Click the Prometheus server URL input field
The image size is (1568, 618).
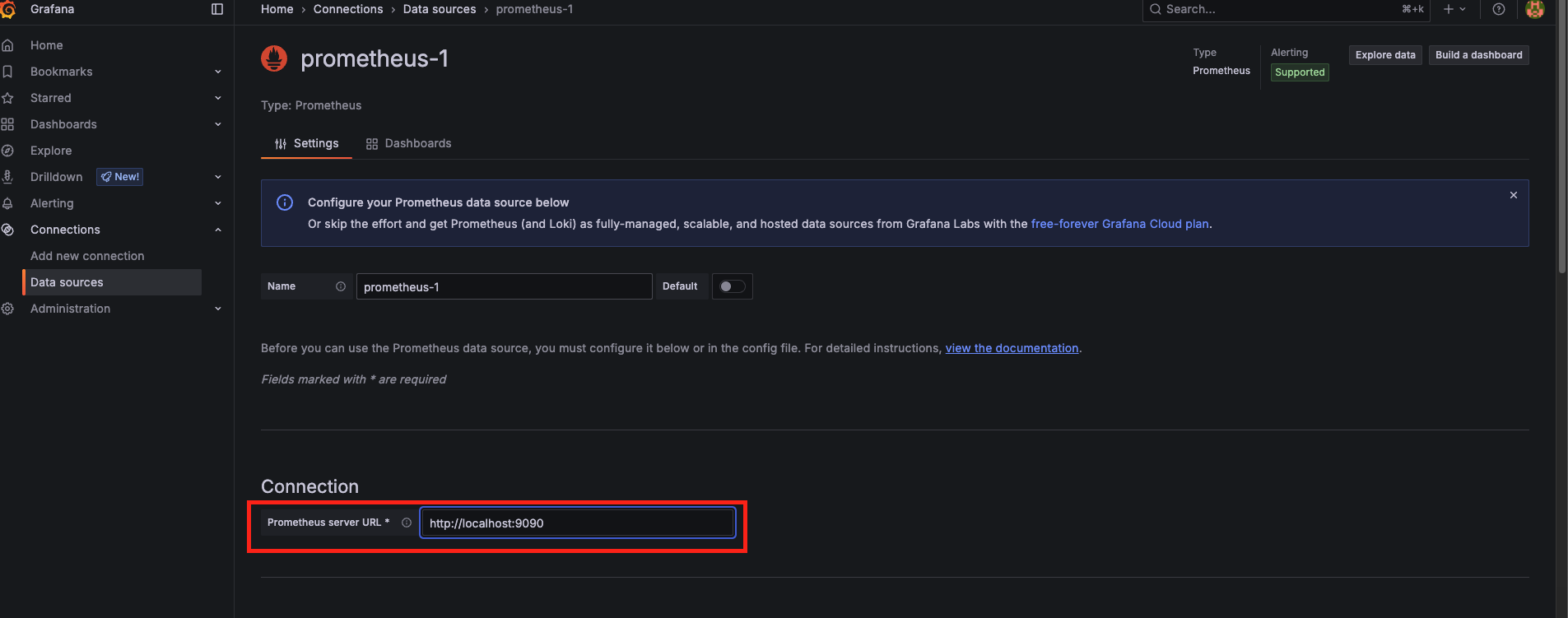(x=578, y=523)
